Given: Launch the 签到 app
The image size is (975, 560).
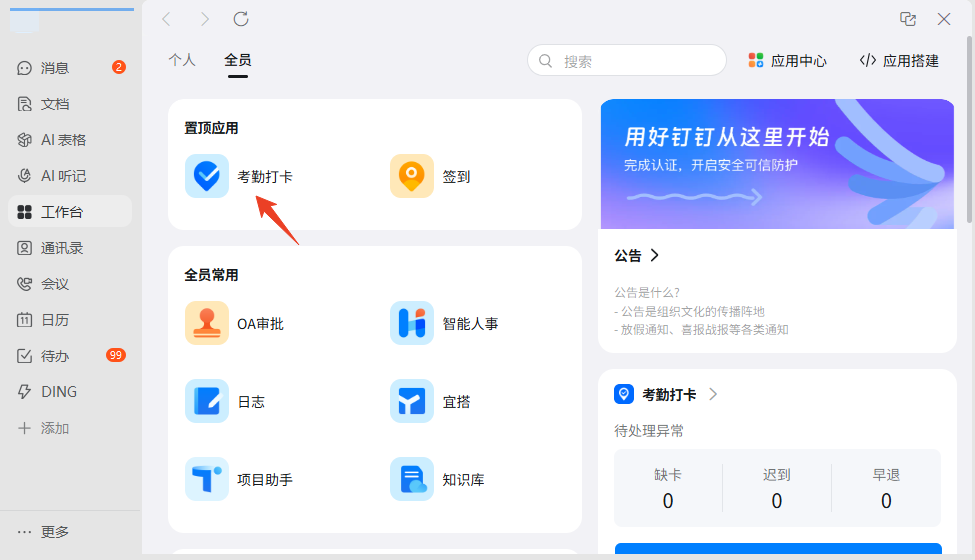Looking at the screenshot, I should click(x=430, y=177).
